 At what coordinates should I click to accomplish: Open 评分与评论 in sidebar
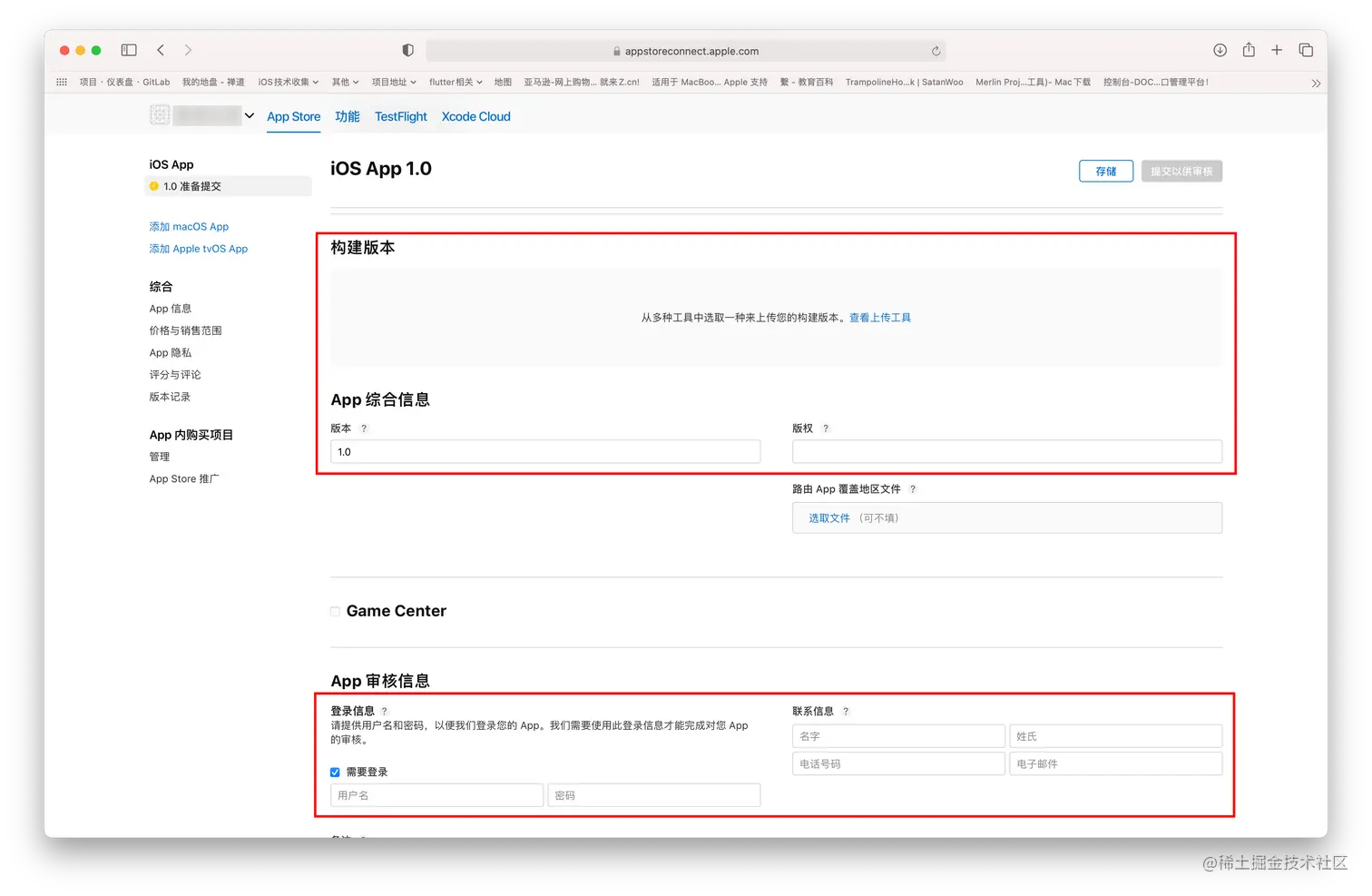175,375
